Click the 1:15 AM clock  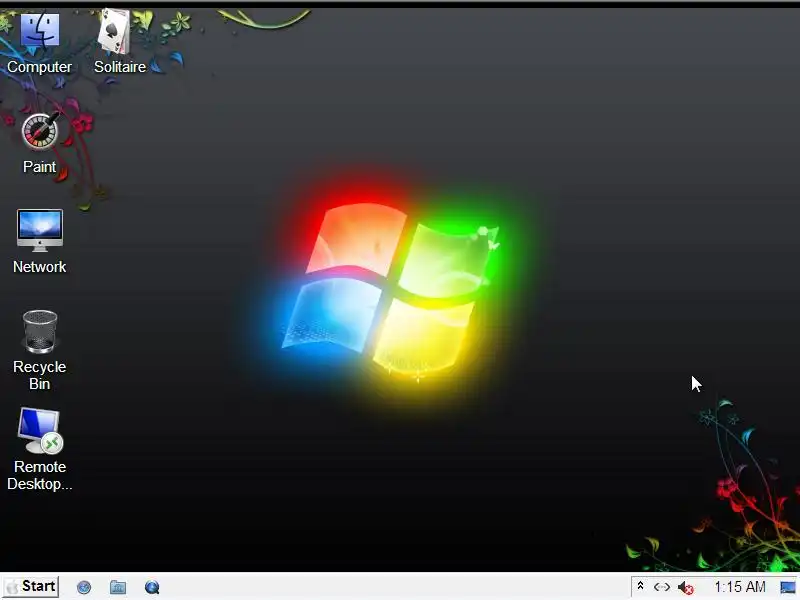pyautogui.click(x=740, y=587)
